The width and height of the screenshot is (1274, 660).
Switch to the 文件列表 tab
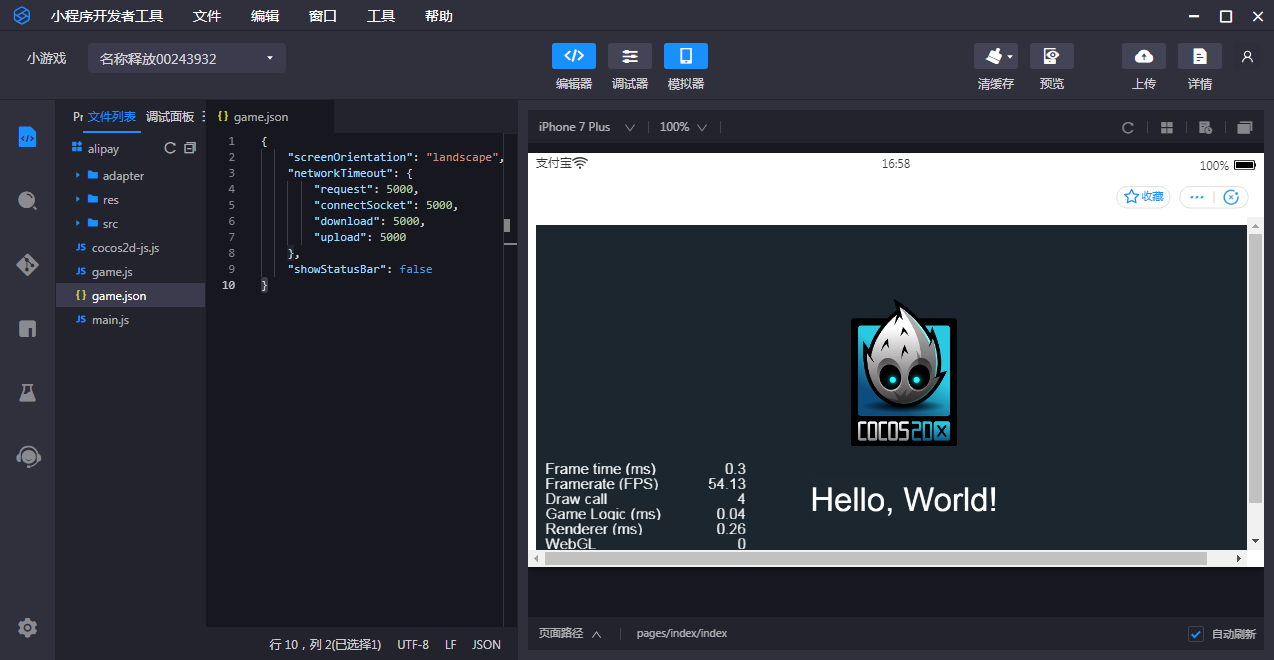click(x=112, y=117)
